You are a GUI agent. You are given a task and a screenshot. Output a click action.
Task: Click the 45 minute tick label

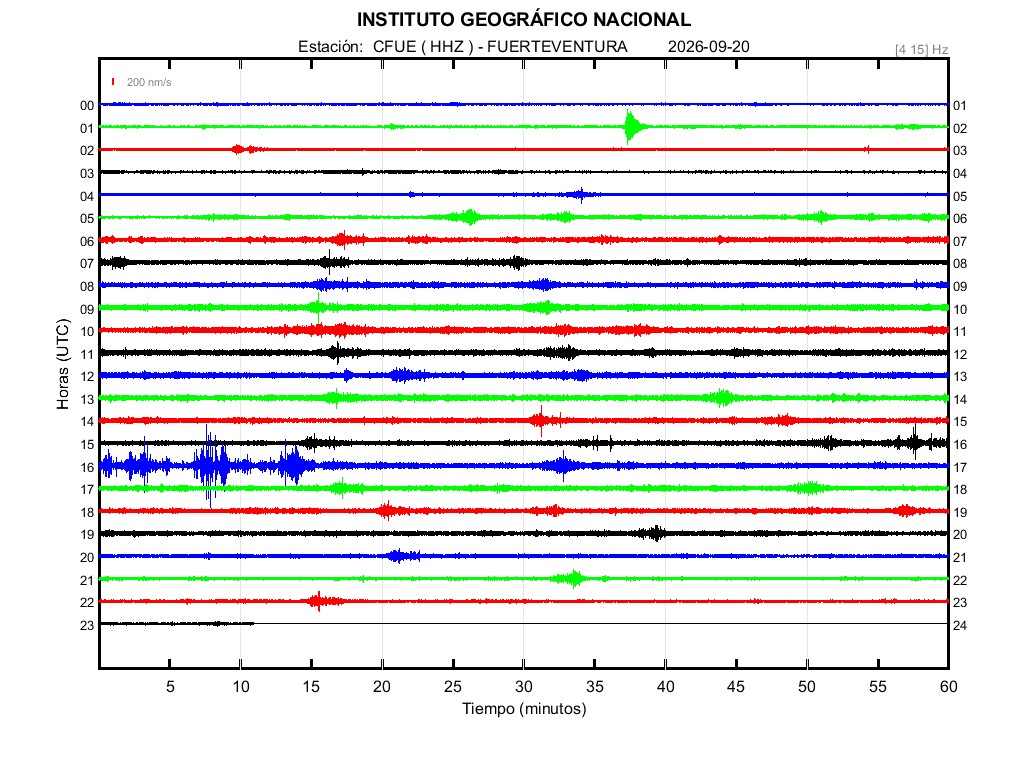tap(736, 686)
